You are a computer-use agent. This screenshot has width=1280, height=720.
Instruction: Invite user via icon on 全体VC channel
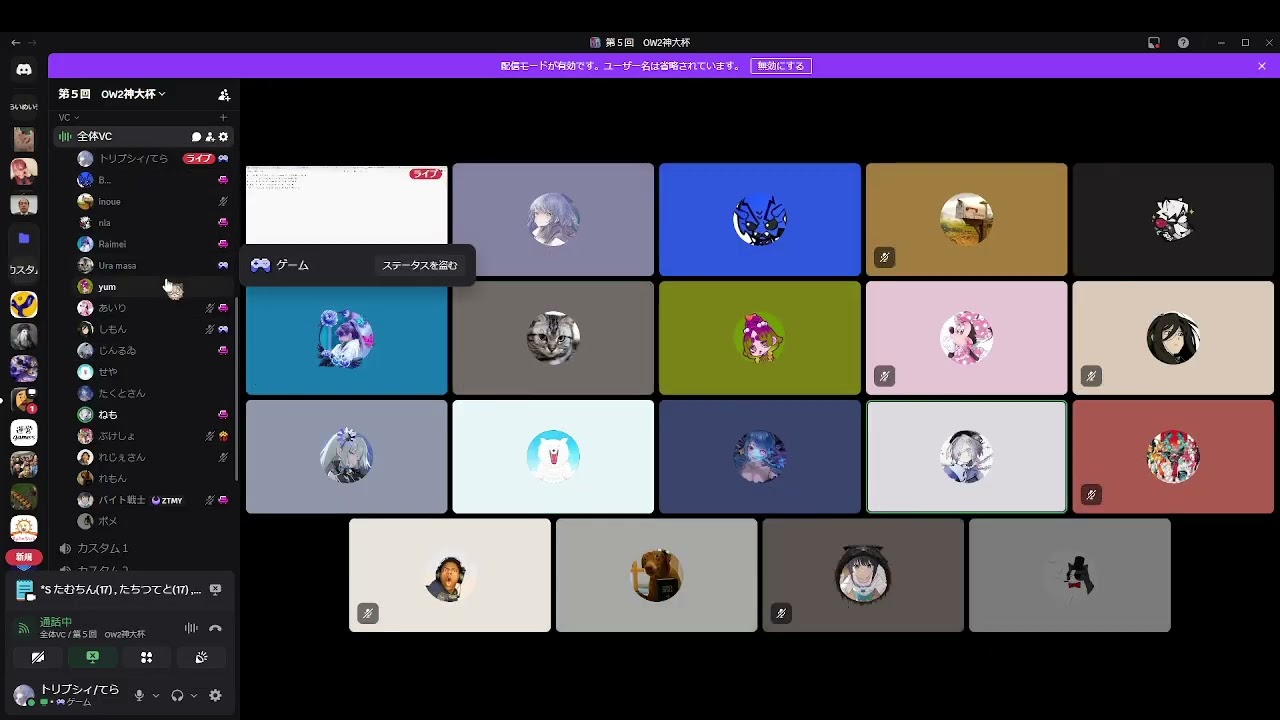(209, 137)
